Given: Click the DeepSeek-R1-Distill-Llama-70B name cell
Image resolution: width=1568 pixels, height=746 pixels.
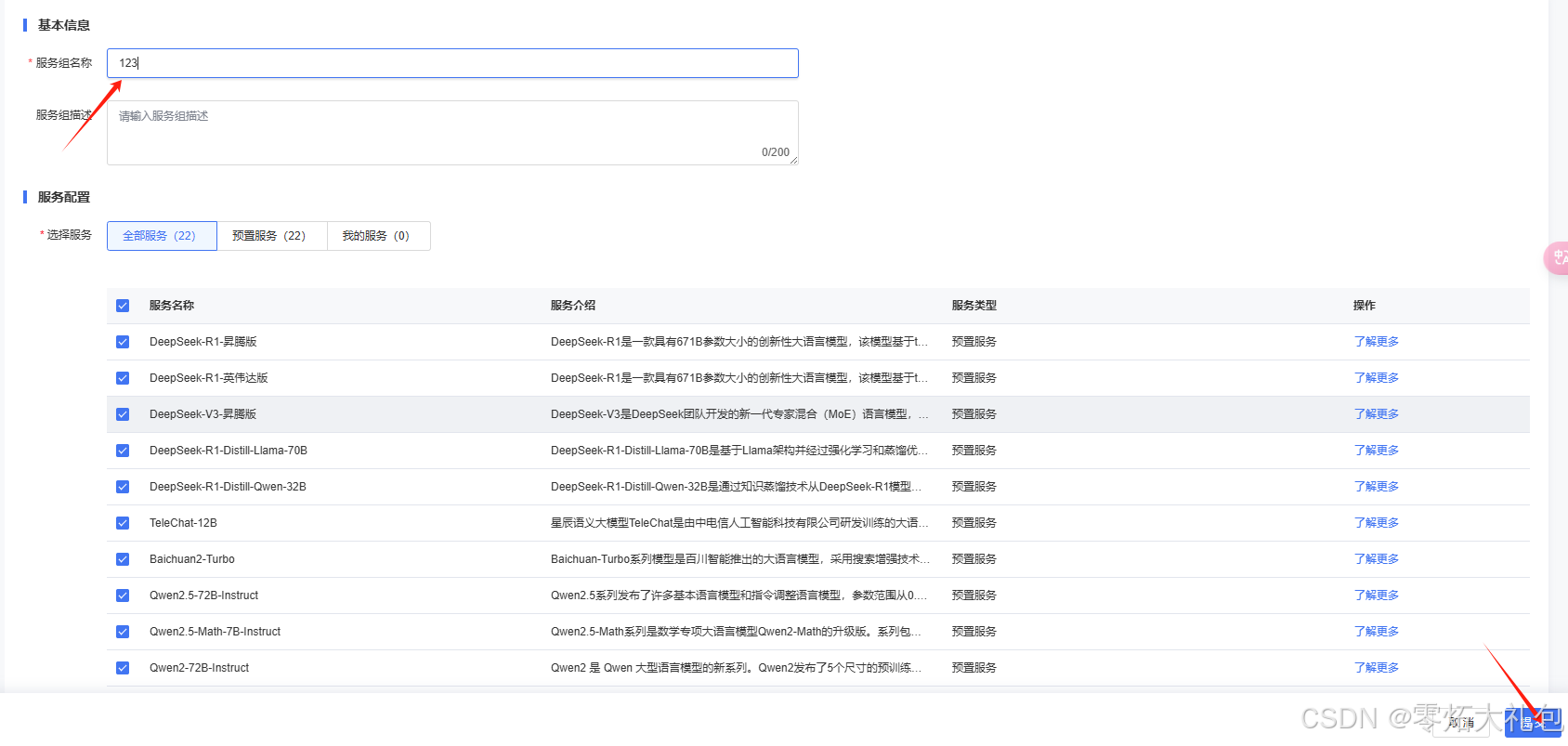Looking at the screenshot, I should (229, 451).
